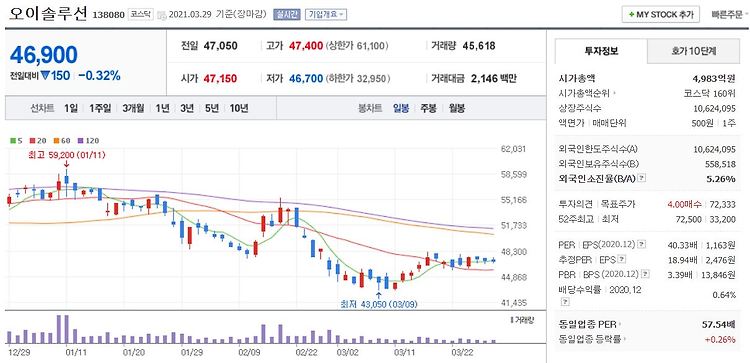This screenshot has width=750, height=363.
Task: Select the 1일 line chart period
Action: tap(71, 108)
